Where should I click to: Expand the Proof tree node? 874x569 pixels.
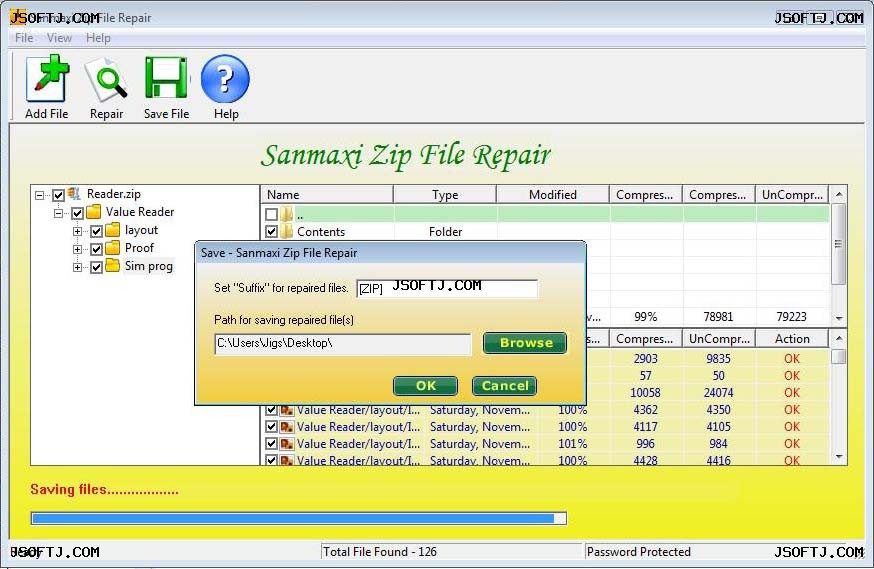tap(77, 249)
